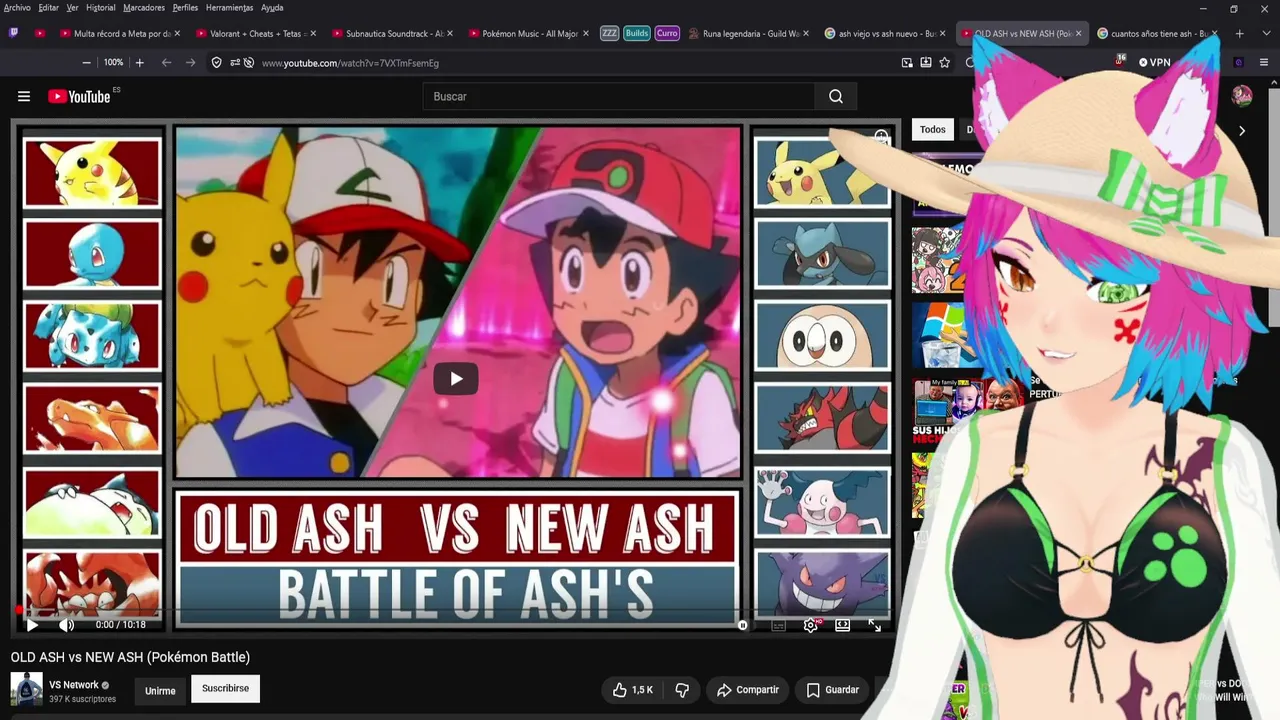Switch to the Subnautica Soundtrack tab

392,33
